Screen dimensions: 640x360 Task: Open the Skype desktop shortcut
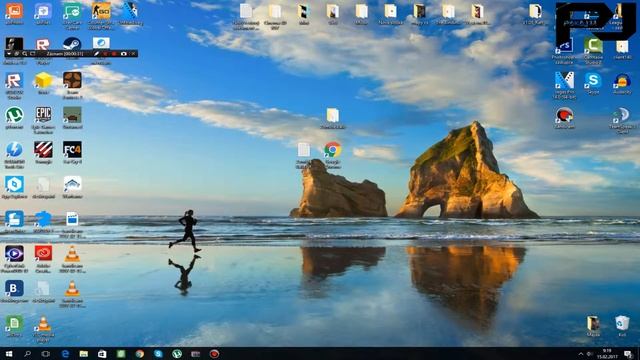(x=593, y=81)
